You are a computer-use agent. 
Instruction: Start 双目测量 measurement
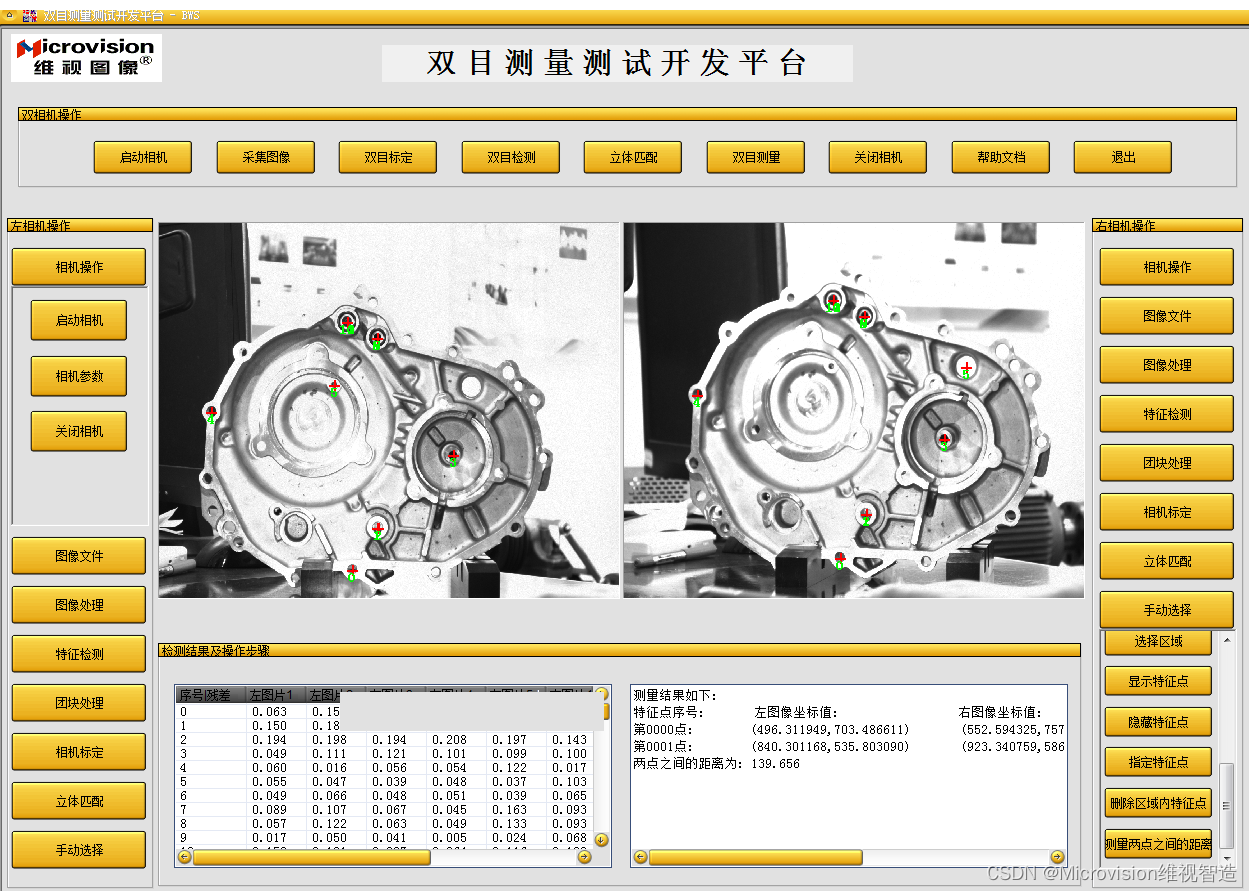tap(756, 158)
